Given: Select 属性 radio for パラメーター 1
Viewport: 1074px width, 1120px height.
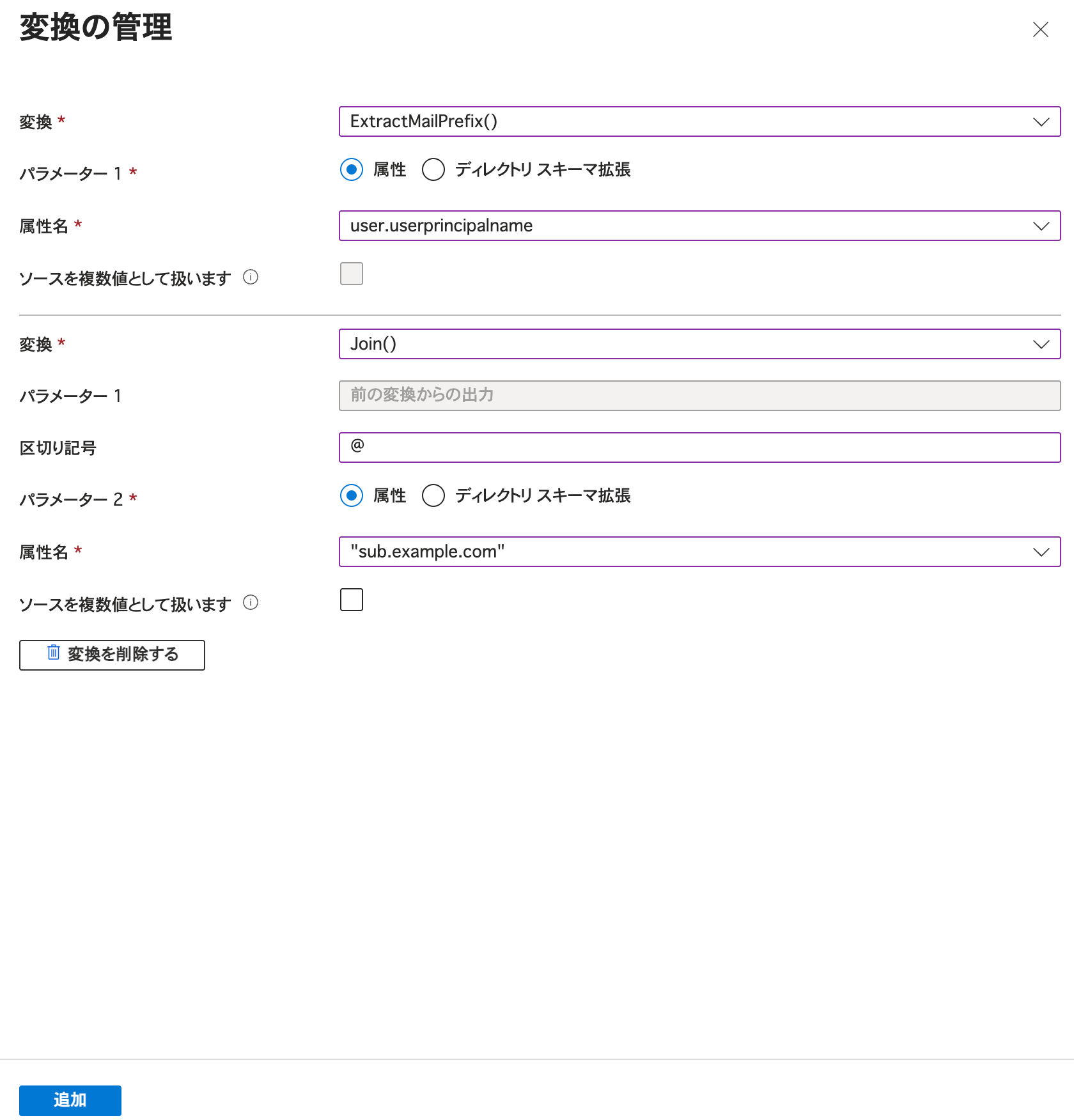Looking at the screenshot, I should click(x=352, y=169).
